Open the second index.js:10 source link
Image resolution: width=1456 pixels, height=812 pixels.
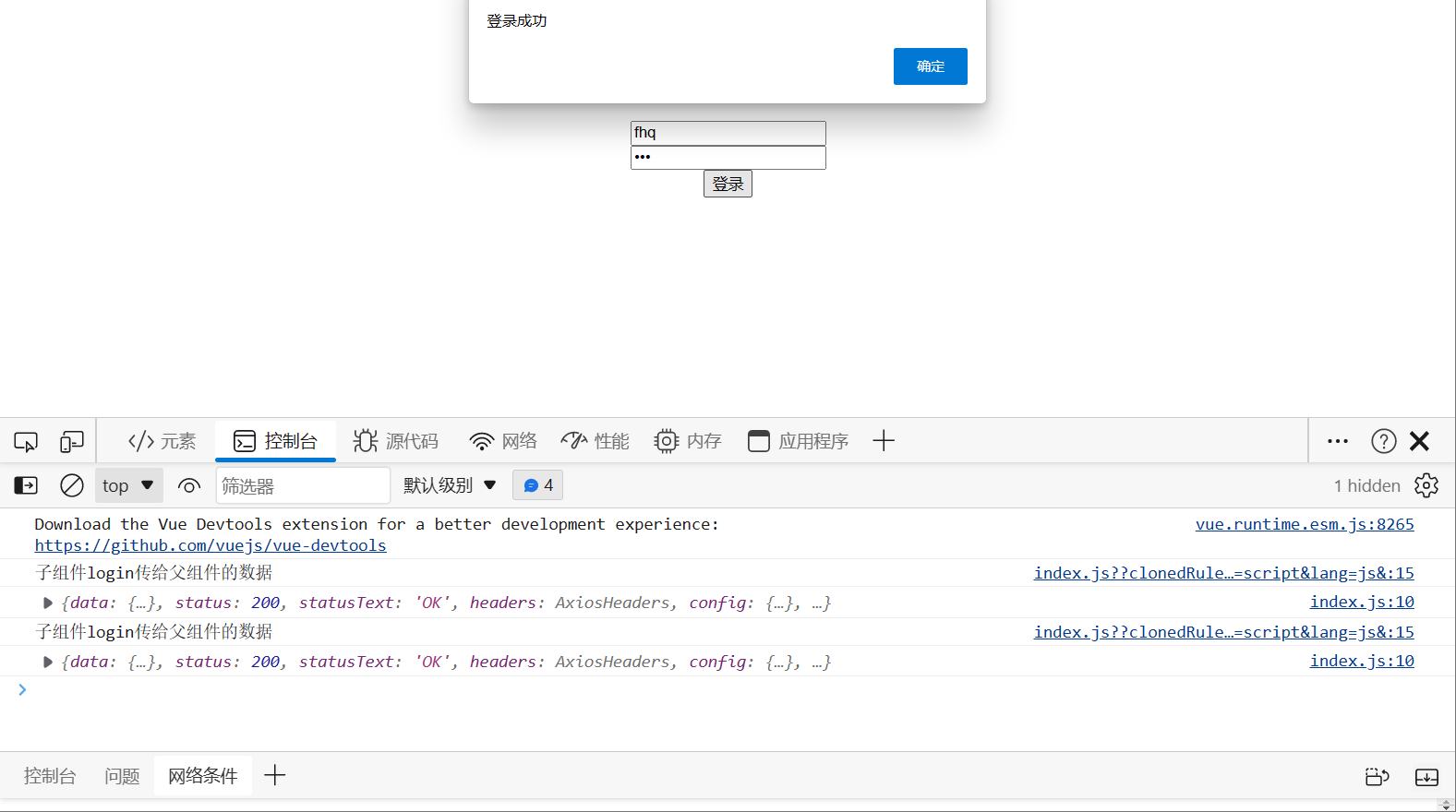pyautogui.click(x=1362, y=661)
